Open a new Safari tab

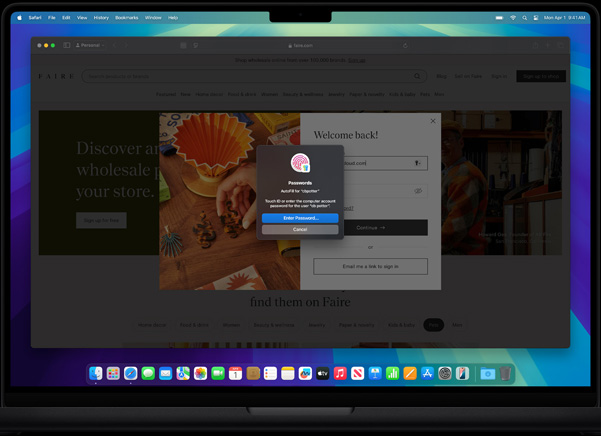(548, 45)
